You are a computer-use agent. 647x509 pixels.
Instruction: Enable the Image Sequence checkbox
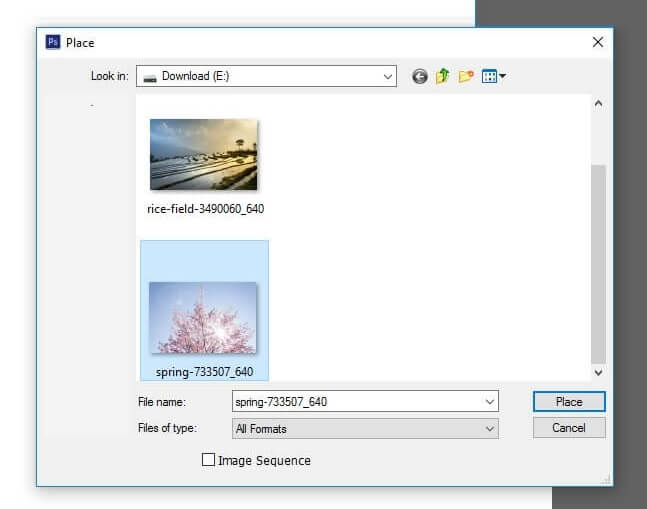click(208, 460)
